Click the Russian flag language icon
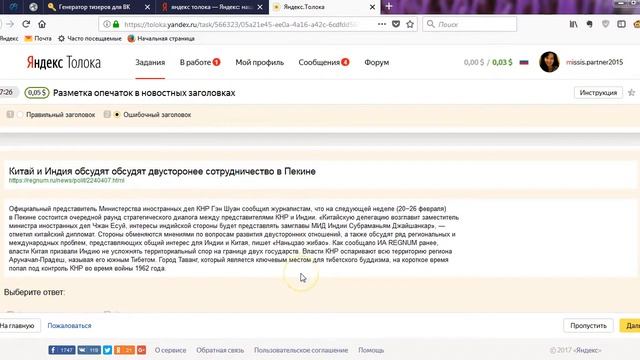The image size is (640, 360). point(524,62)
